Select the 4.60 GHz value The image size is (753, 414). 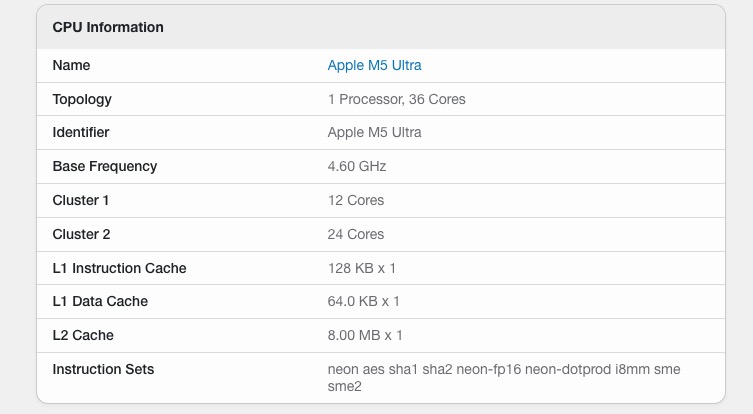tap(357, 166)
